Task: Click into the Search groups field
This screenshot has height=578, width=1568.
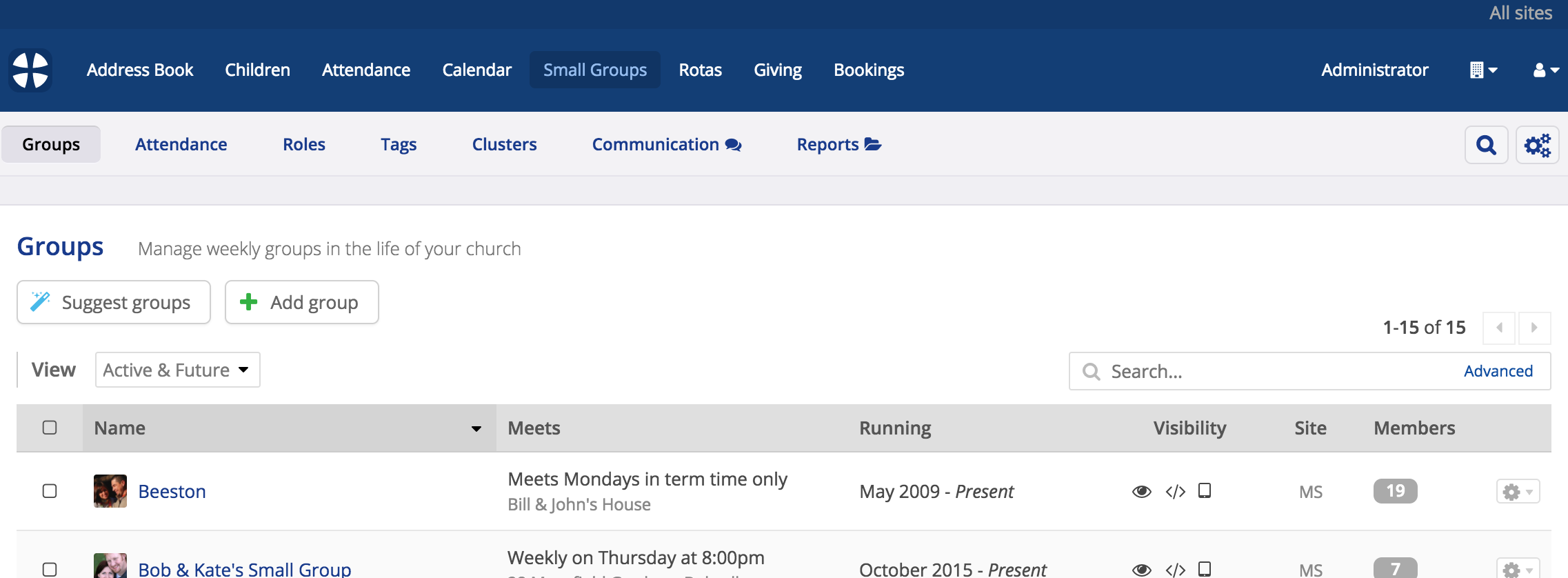Action: pos(1309,371)
